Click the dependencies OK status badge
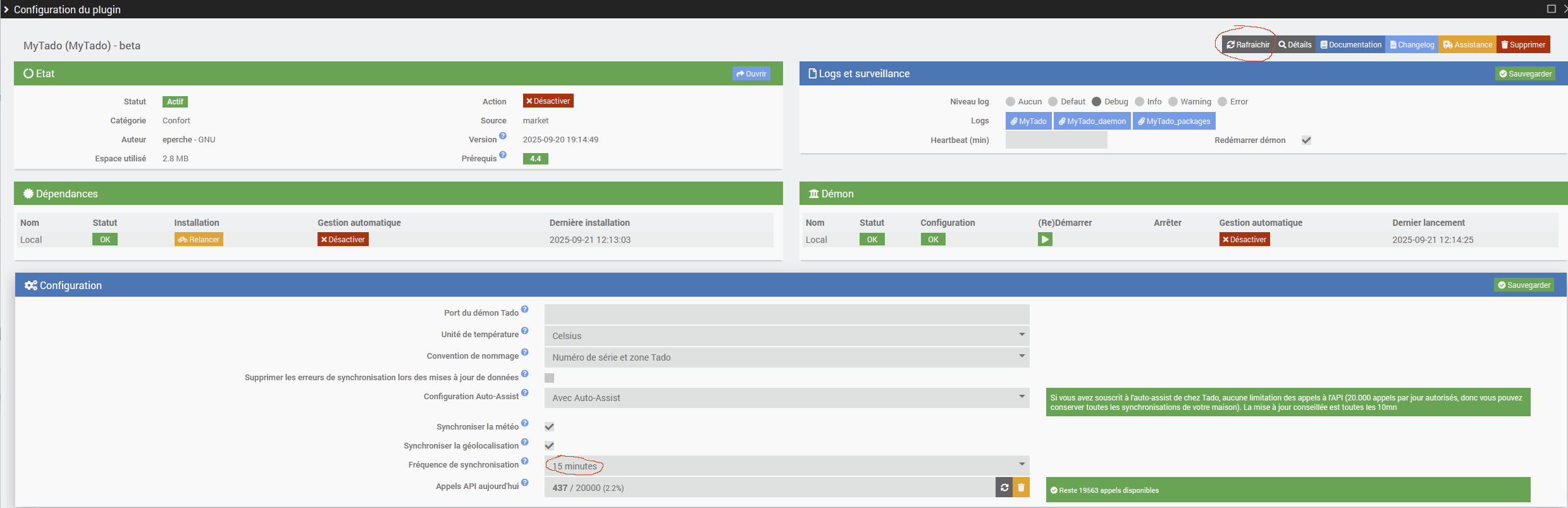Viewport: 1568px width, 508px height. tap(105, 240)
